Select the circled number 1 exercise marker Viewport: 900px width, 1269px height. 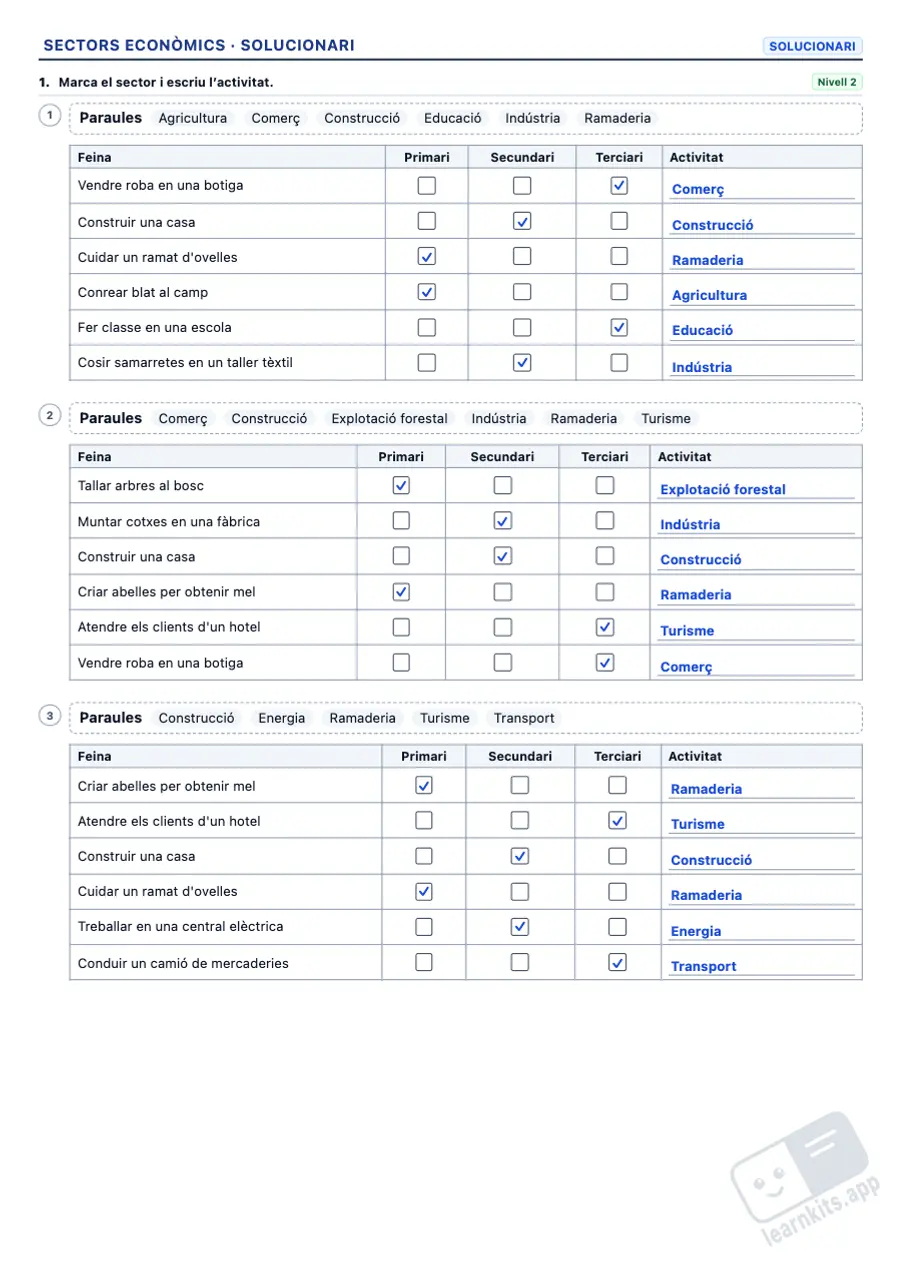coord(49,115)
